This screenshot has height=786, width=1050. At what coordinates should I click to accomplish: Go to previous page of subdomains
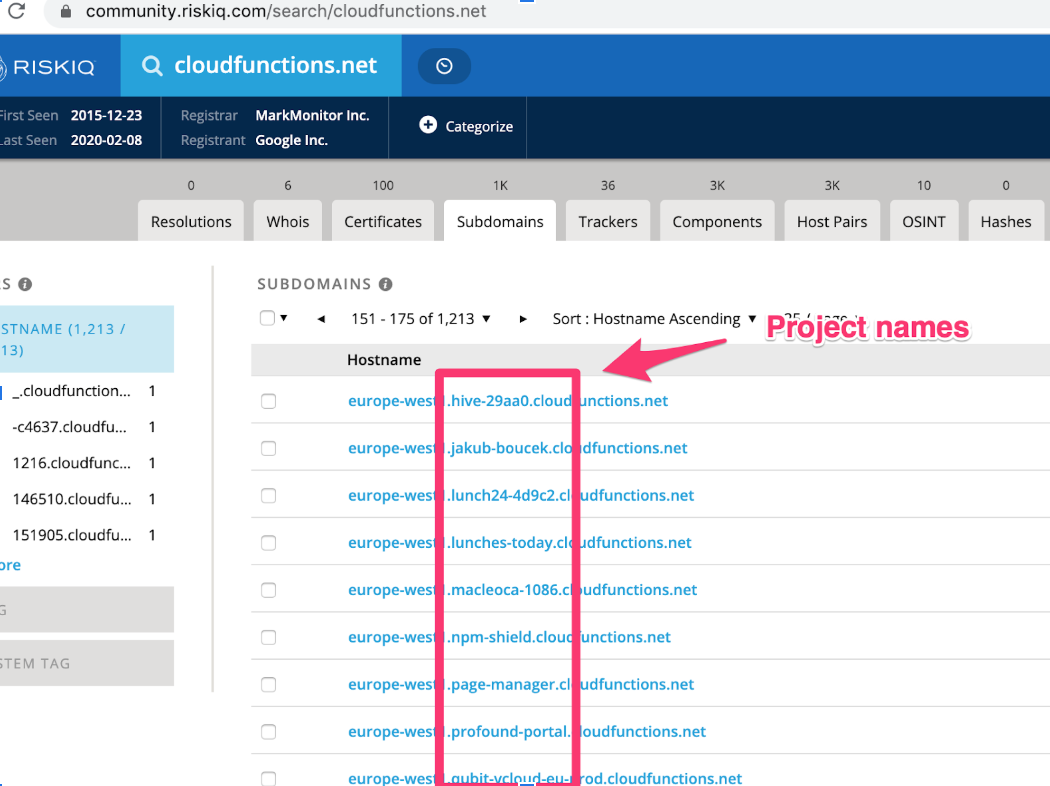321,319
